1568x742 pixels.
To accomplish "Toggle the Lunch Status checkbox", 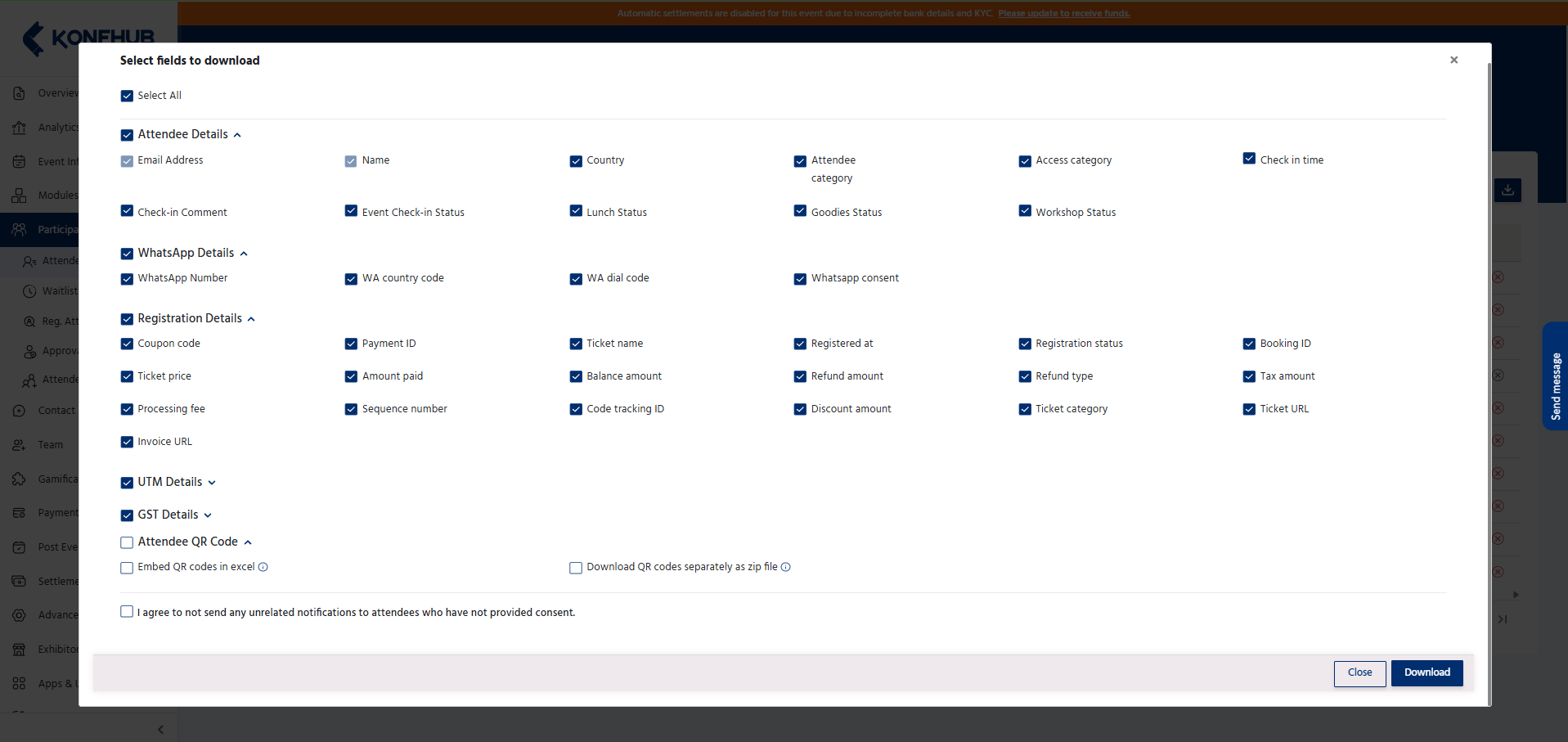I will [x=576, y=211].
